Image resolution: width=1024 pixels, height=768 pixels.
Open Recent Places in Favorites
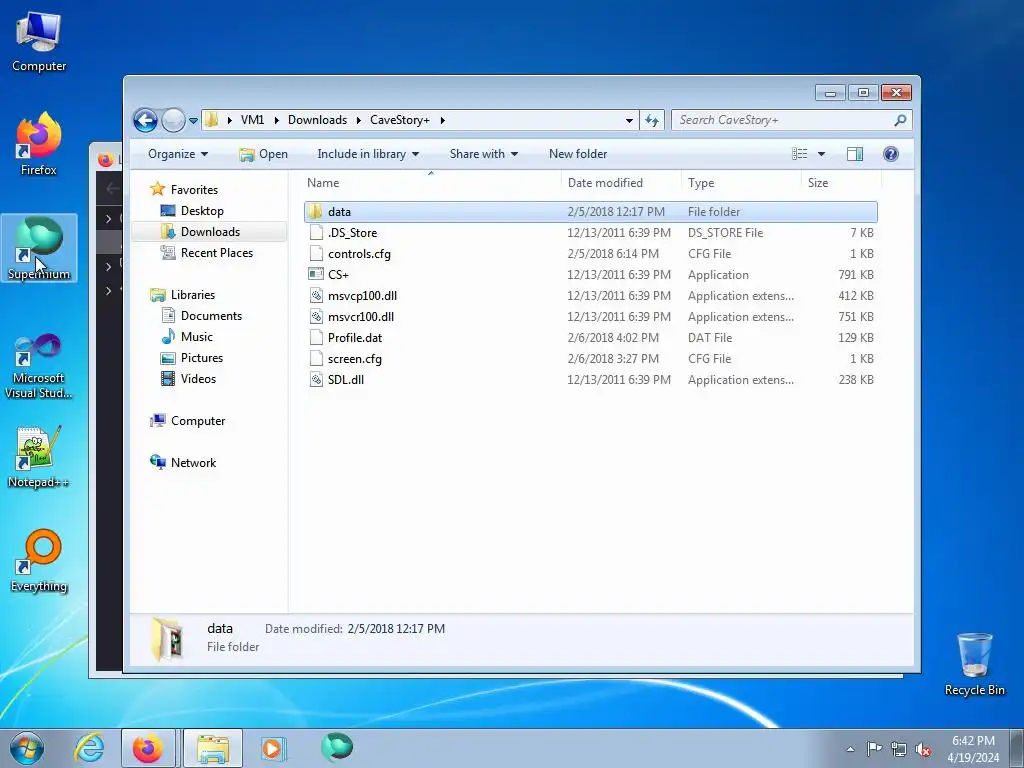[x=217, y=253]
